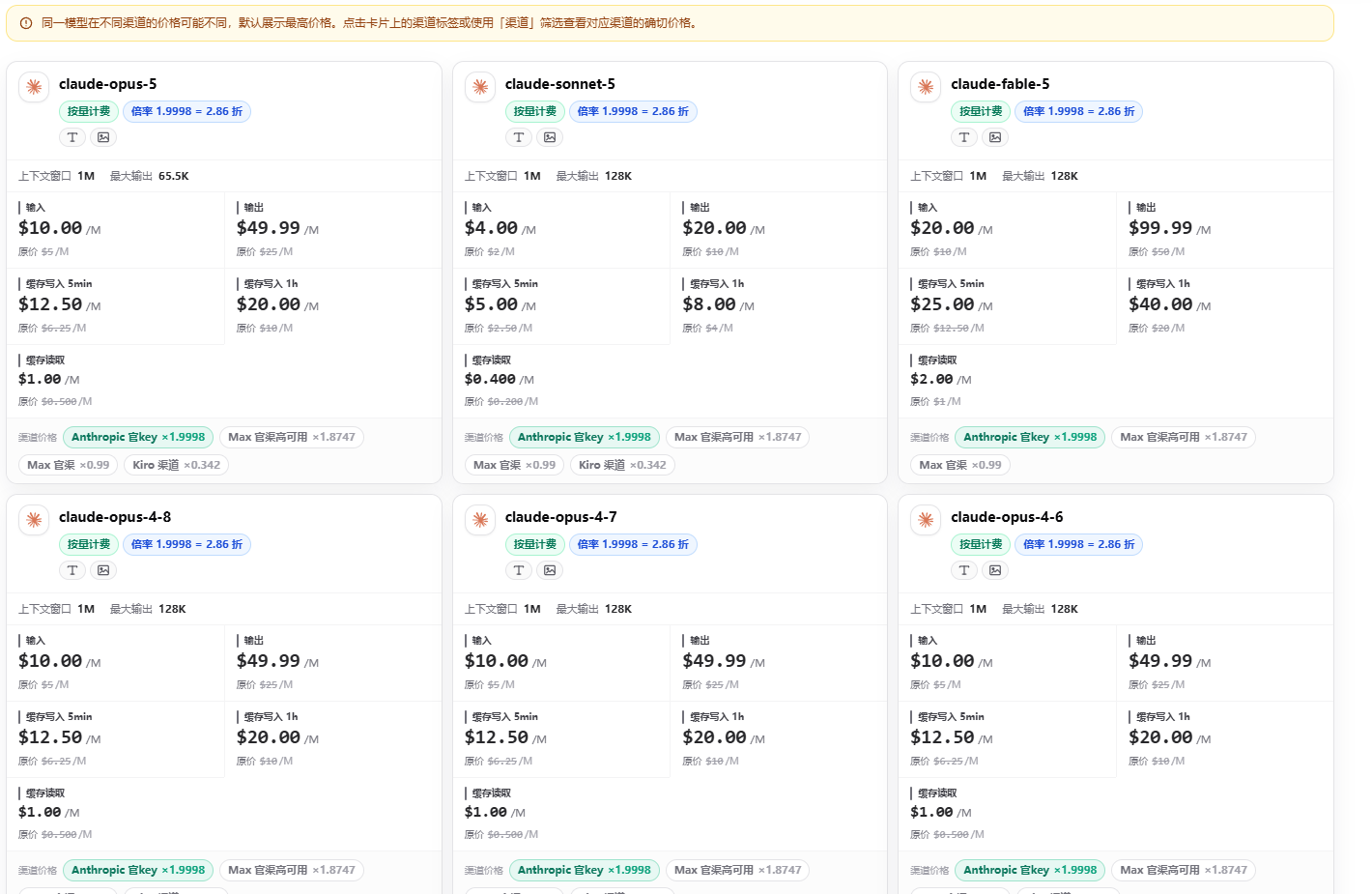Select Max 官渠高可用 tag on claude-opus-4-6
This screenshot has height=894, width=1372.
[x=1184, y=870]
